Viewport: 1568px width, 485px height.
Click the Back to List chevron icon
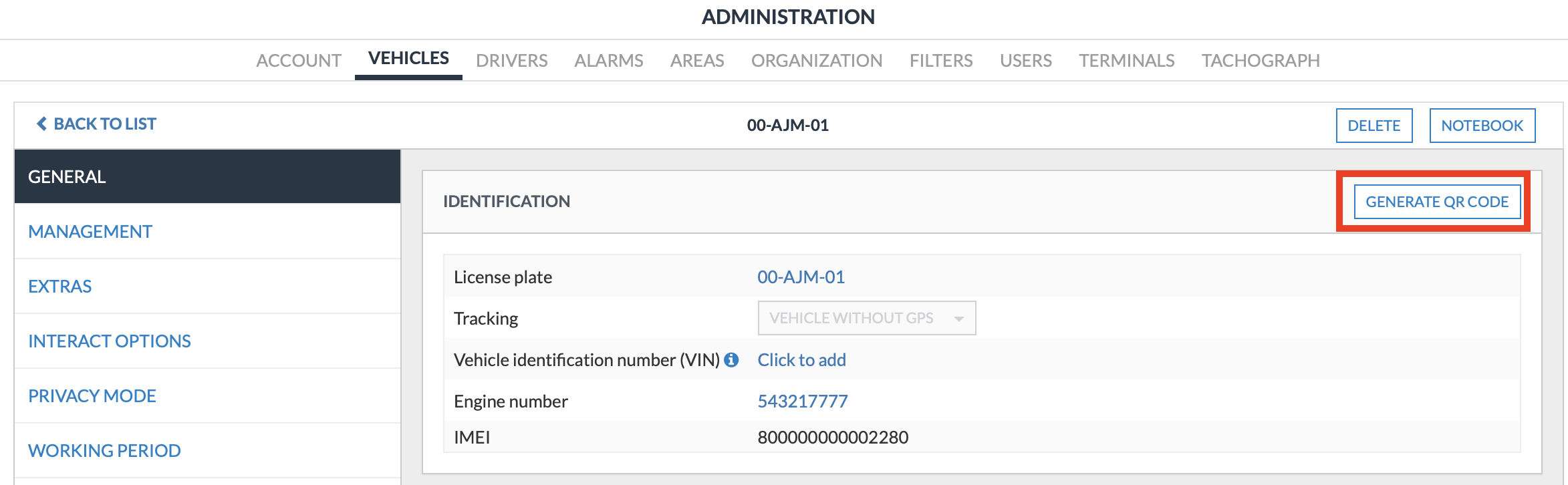pyautogui.click(x=41, y=124)
